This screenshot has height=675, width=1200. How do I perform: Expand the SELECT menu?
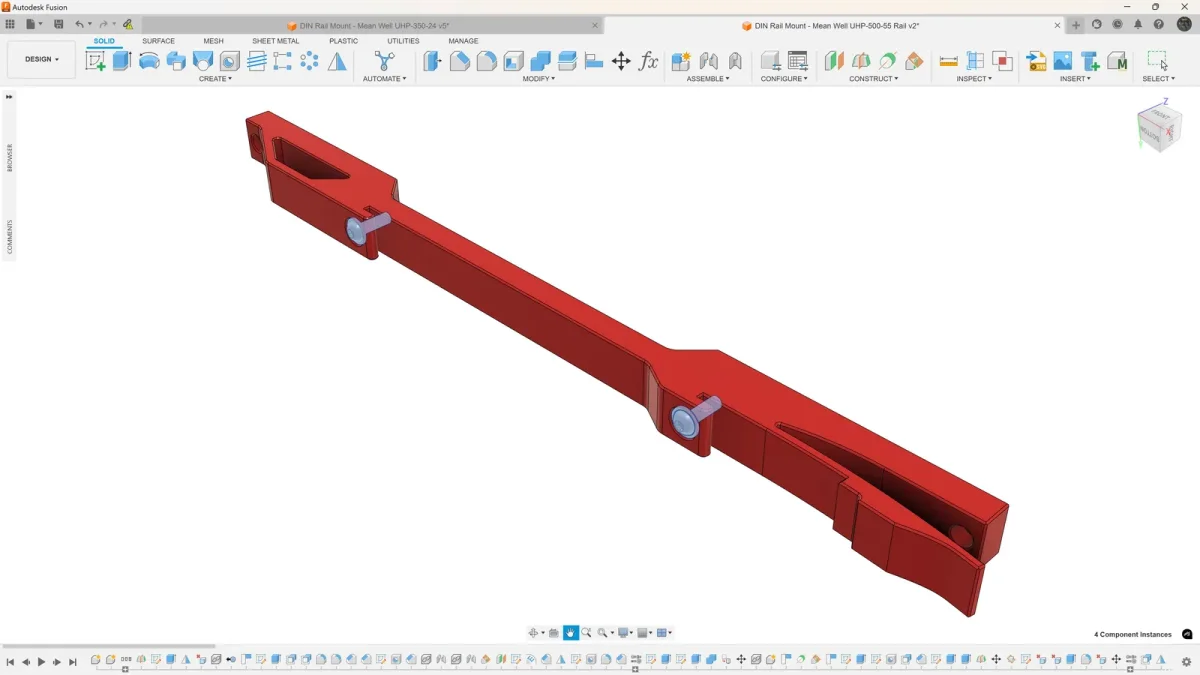coord(1158,79)
